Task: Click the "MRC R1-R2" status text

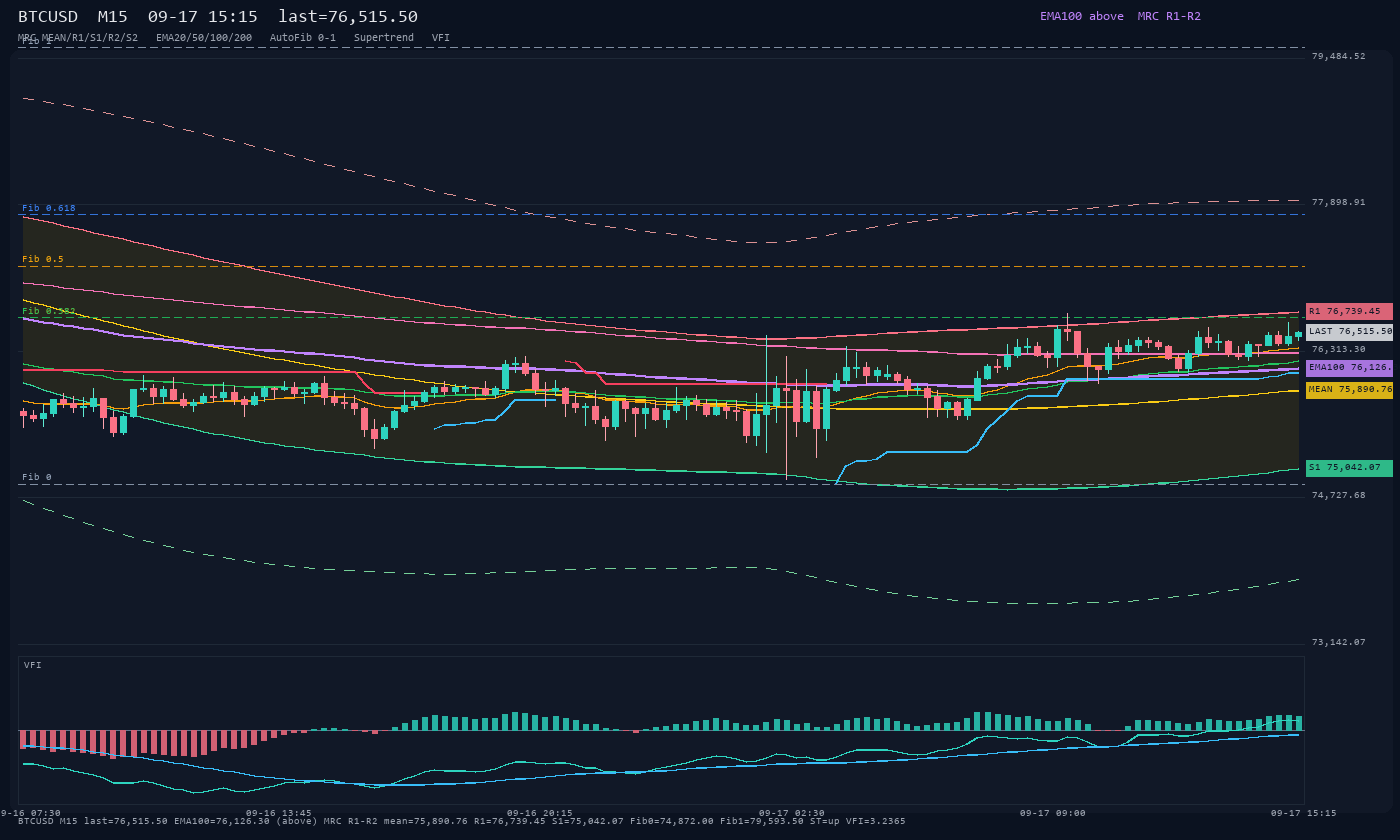Action: pos(1169,16)
